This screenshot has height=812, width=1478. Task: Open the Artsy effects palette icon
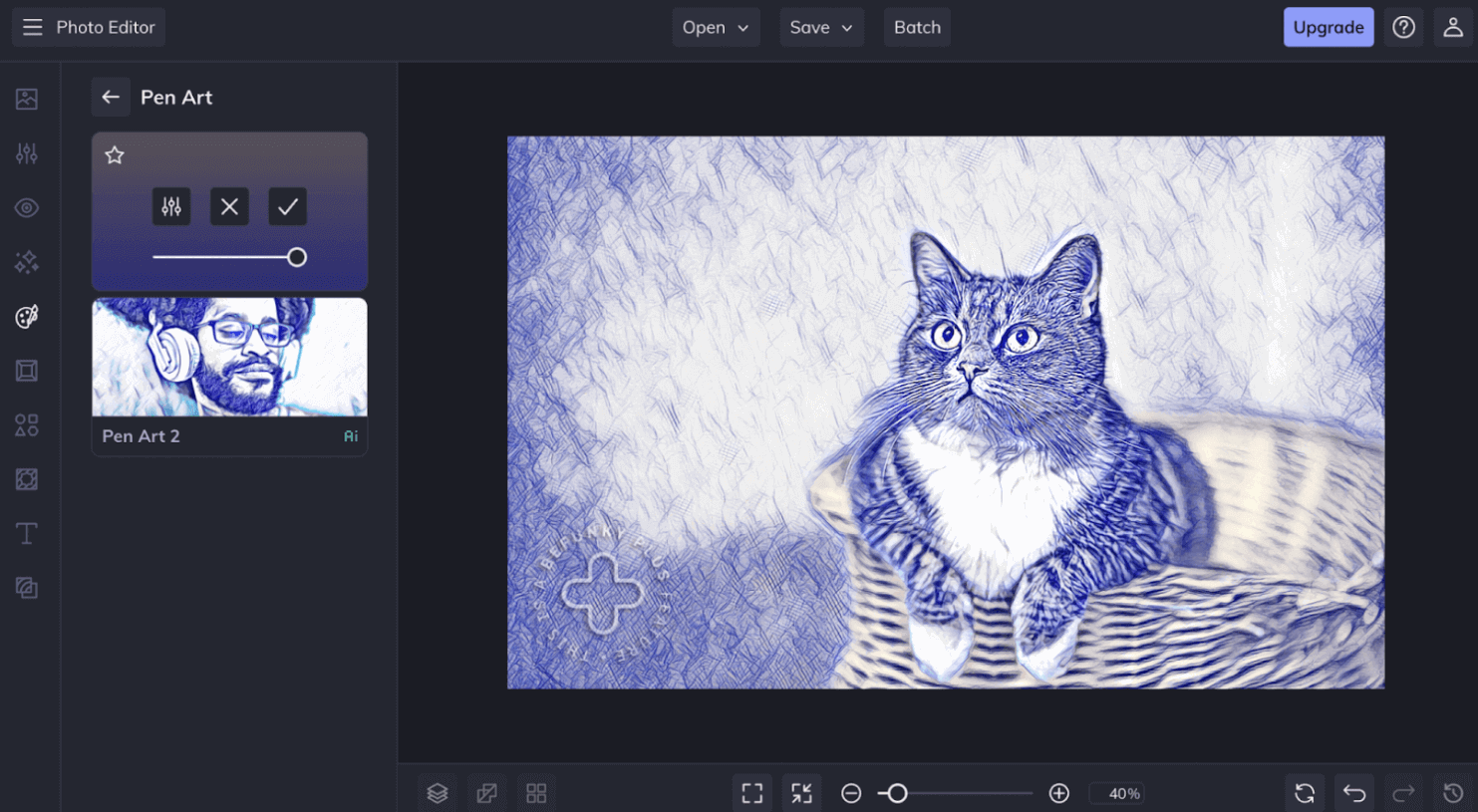pyautogui.click(x=27, y=317)
